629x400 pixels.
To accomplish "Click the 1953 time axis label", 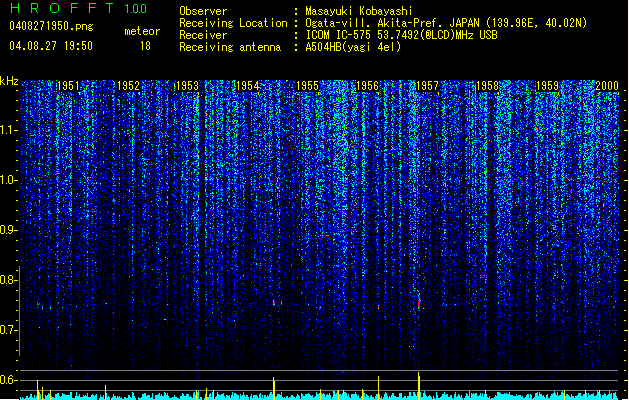I will click(x=187, y=85).
